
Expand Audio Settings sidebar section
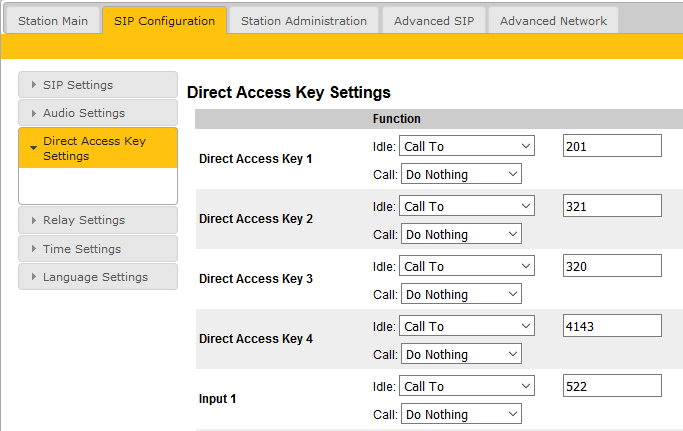point(97,113)
